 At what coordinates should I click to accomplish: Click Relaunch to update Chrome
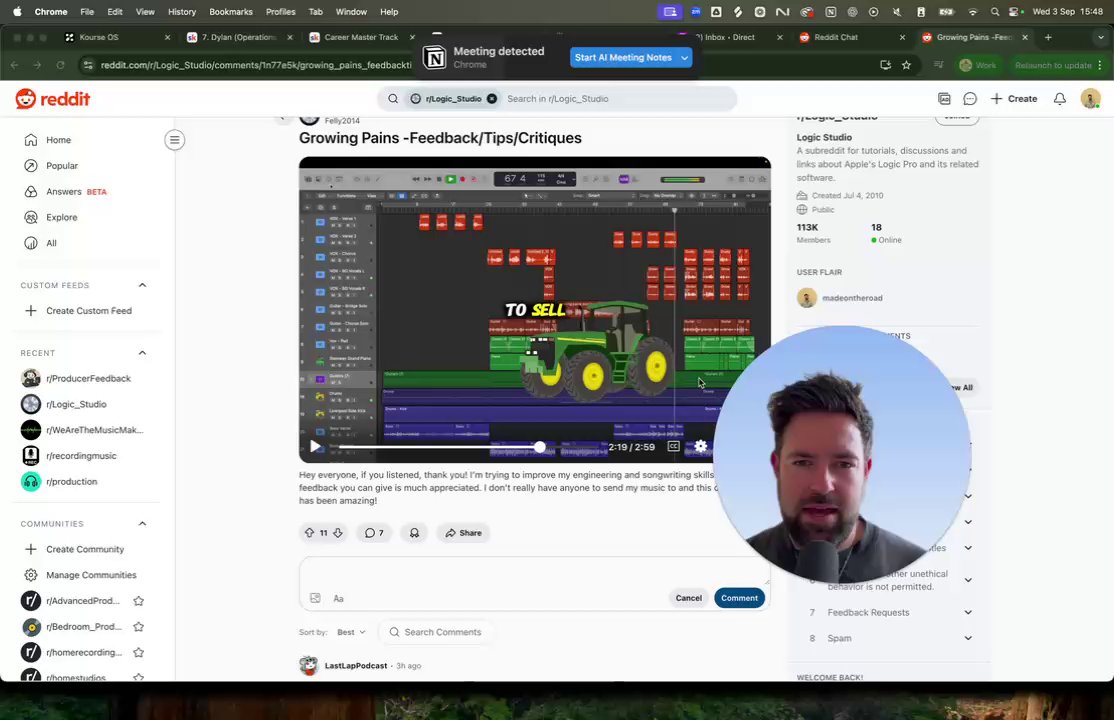1053,65
